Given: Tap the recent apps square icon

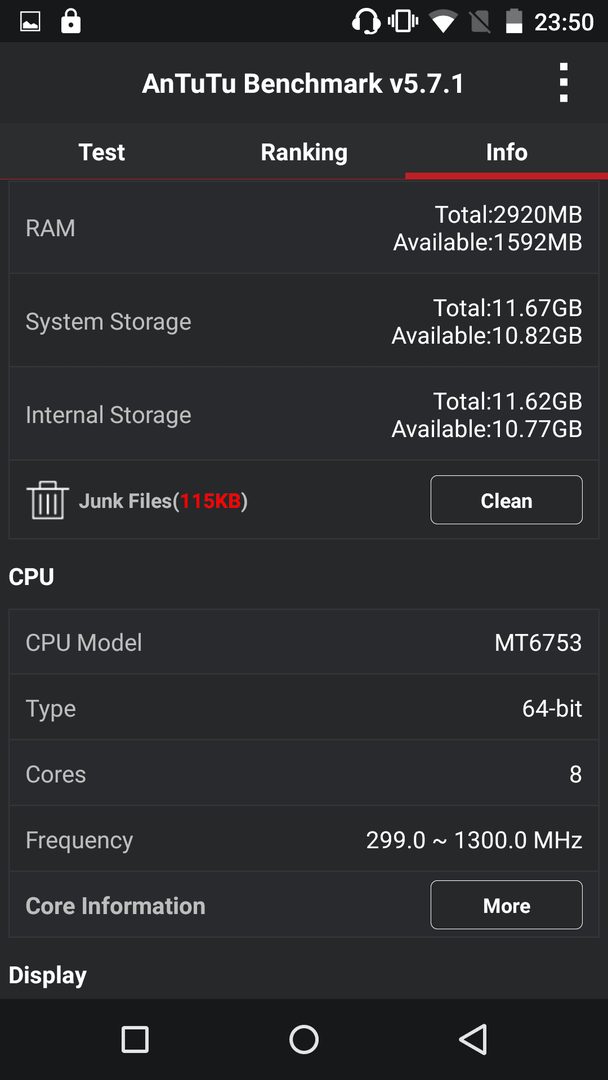Looking at the screenshot, I should 135,1039.
